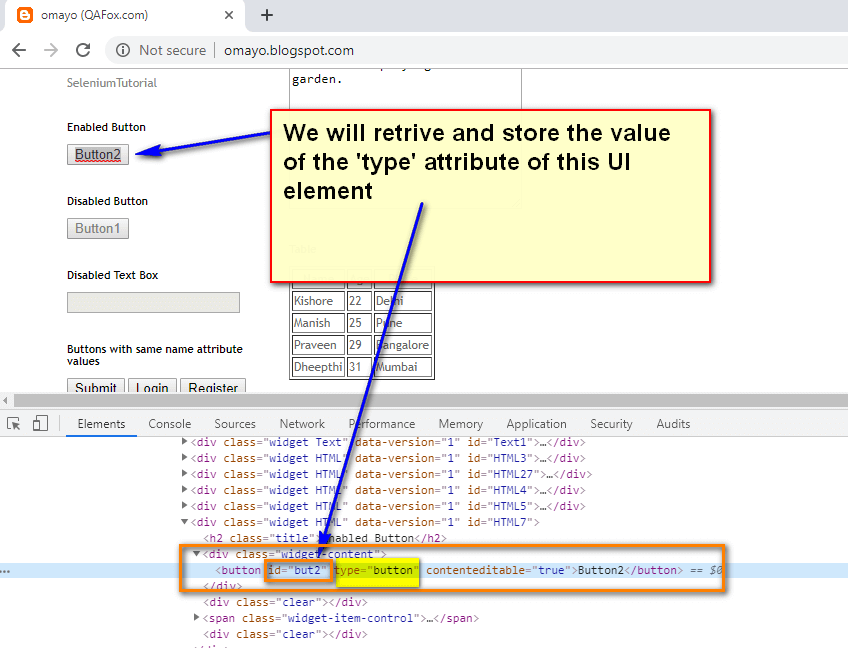Click the Disabled Button heading text
848x648 pixels.
(108, 201)
